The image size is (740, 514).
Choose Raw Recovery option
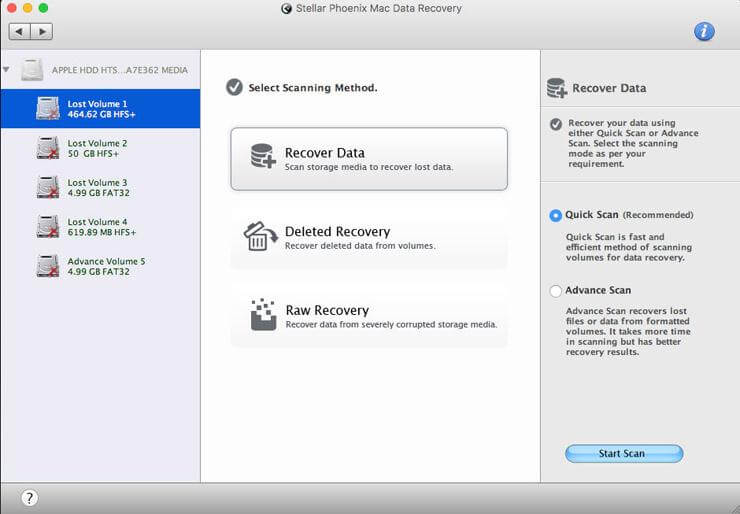click(369, 316)
